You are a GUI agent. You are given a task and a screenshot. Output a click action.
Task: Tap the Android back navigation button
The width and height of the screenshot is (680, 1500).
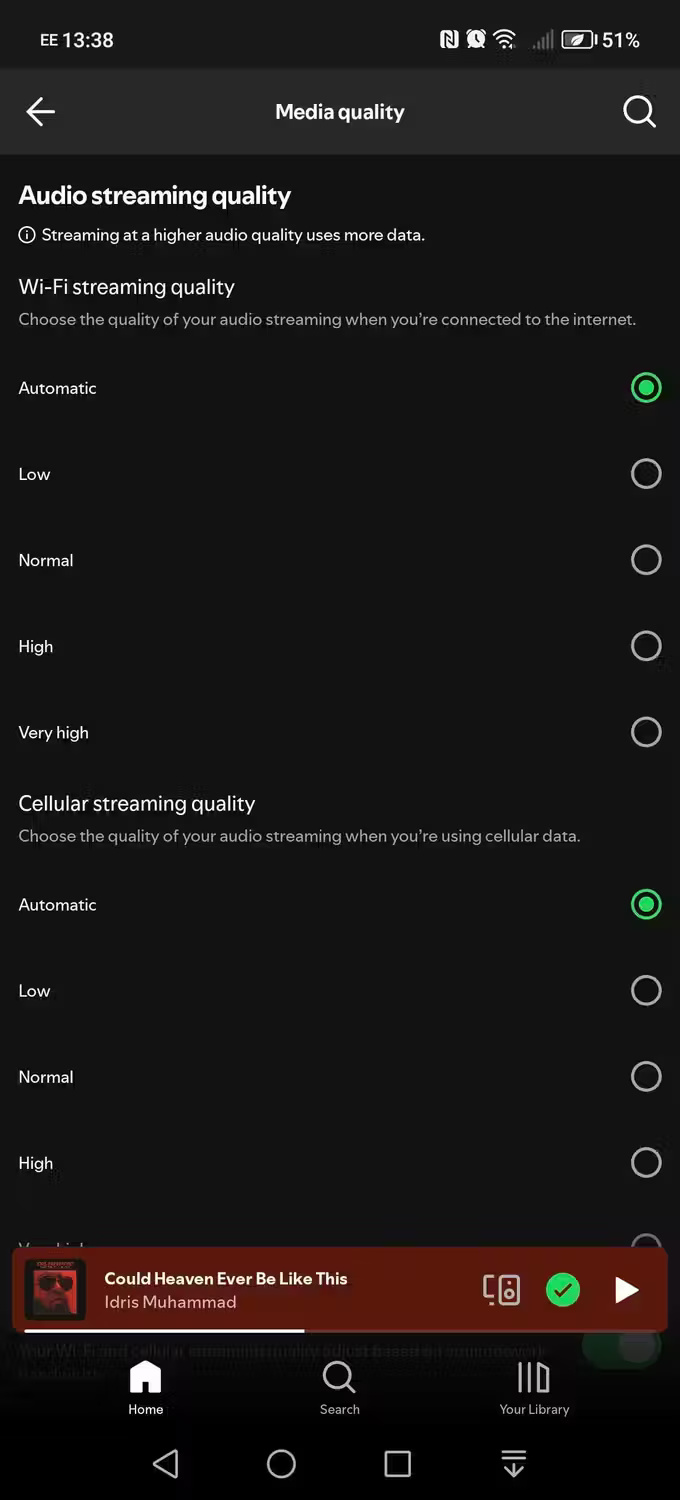pos(165,1464)
